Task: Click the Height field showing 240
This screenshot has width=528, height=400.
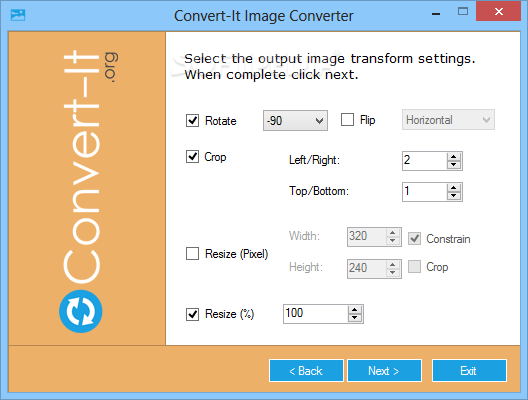Action: pos(367,269)
